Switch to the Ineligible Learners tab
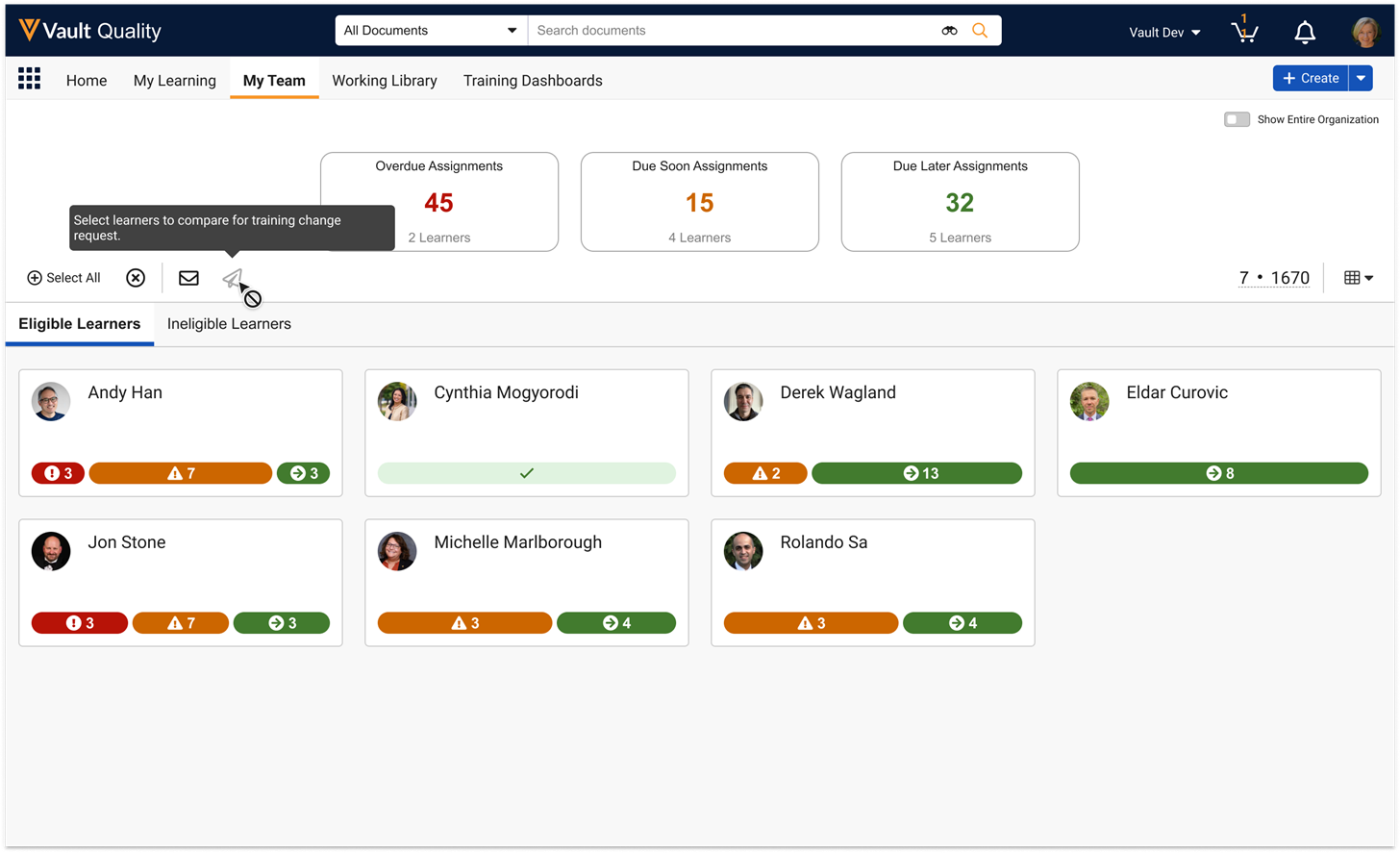Image resolution: width=1400 pixels, height=853 pixels. point(229,324)
